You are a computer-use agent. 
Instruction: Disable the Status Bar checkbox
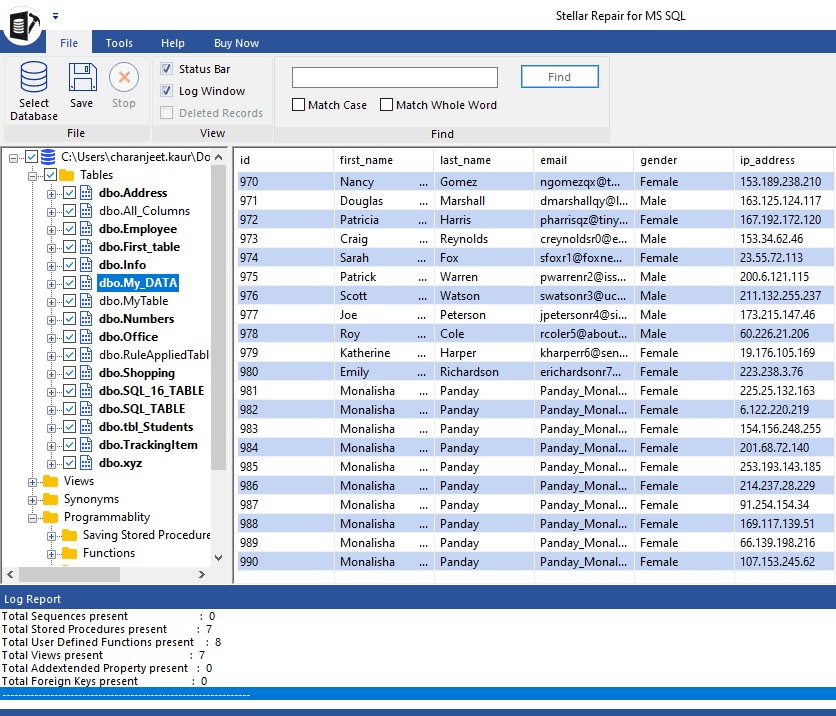(167, 69)
